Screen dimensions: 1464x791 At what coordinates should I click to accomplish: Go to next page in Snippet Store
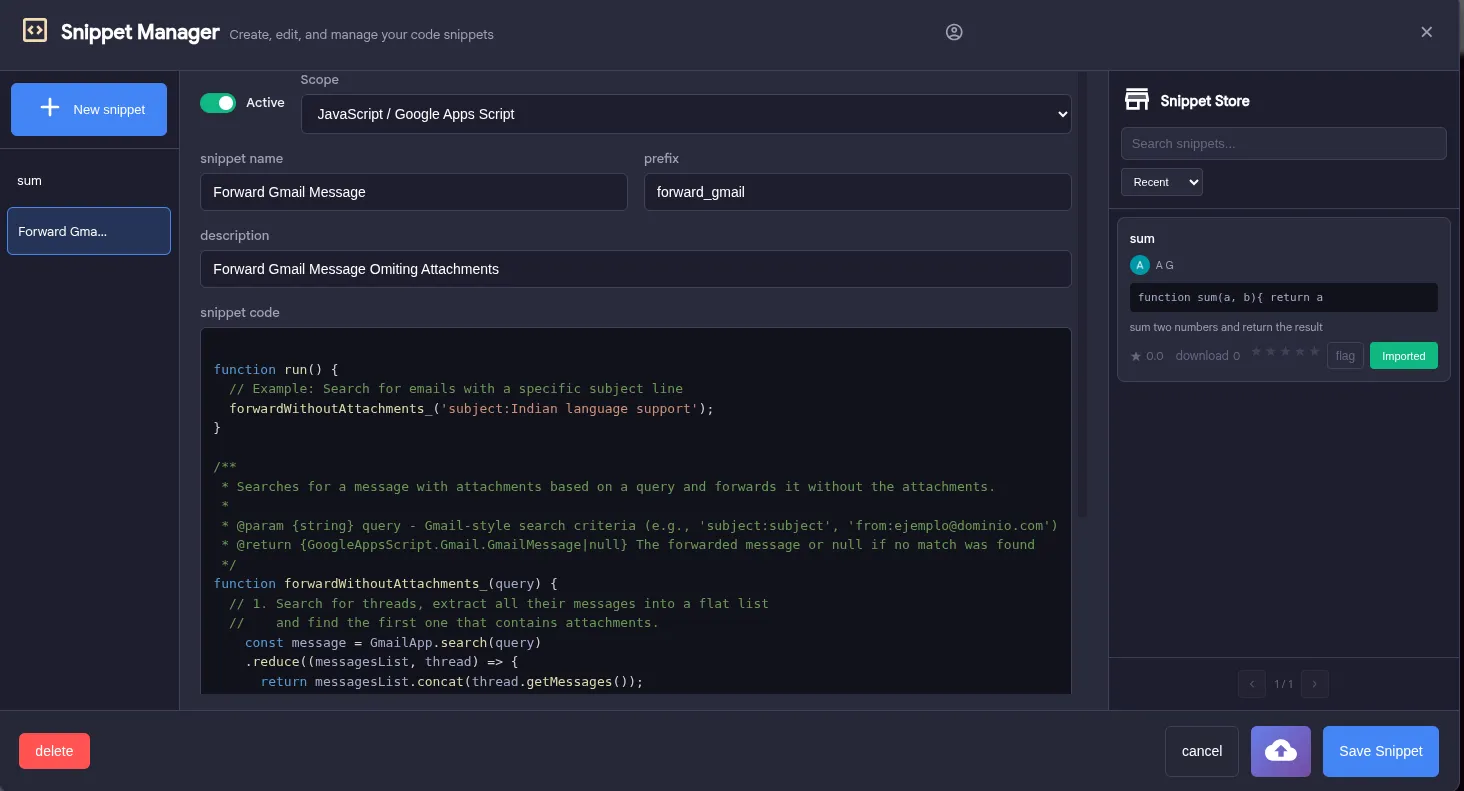[1314, 684]
